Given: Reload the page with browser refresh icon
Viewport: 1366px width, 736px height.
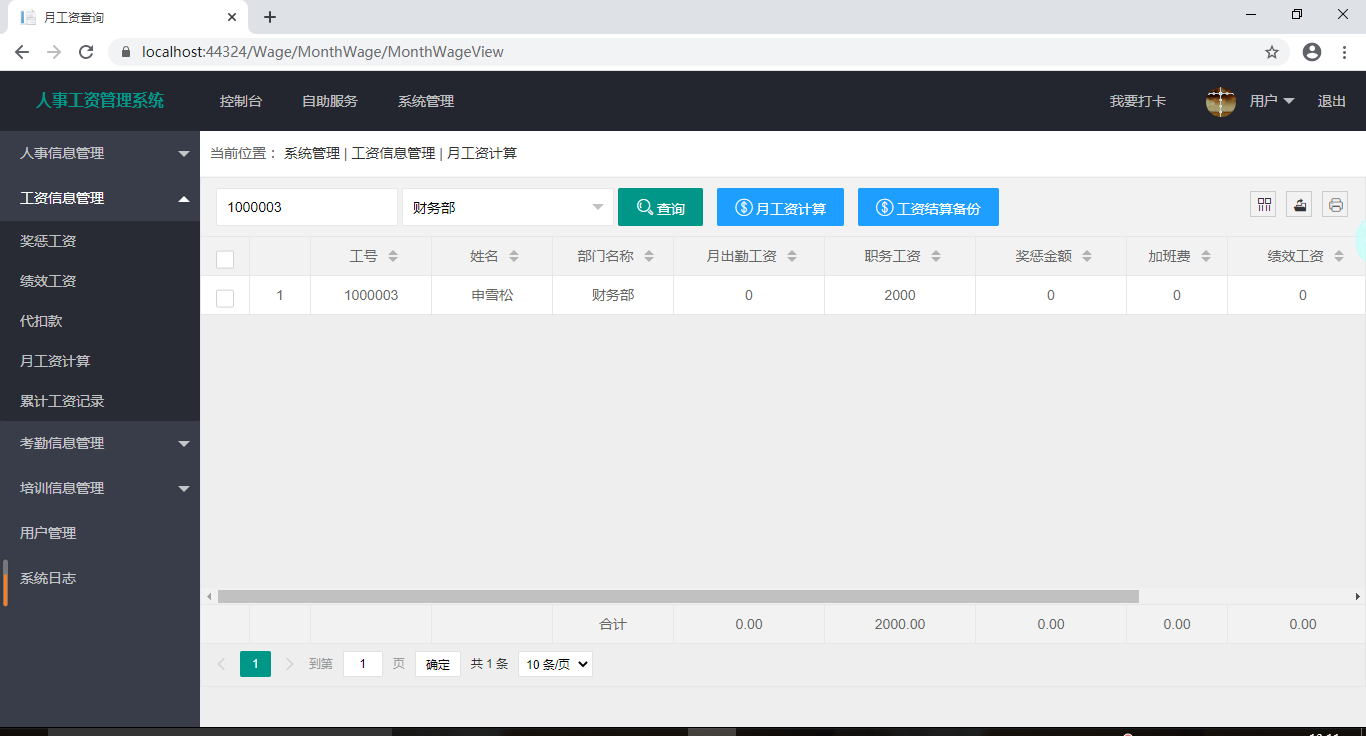Looking at the screenshot, I should pyautogui.click(x=86, y=52).
